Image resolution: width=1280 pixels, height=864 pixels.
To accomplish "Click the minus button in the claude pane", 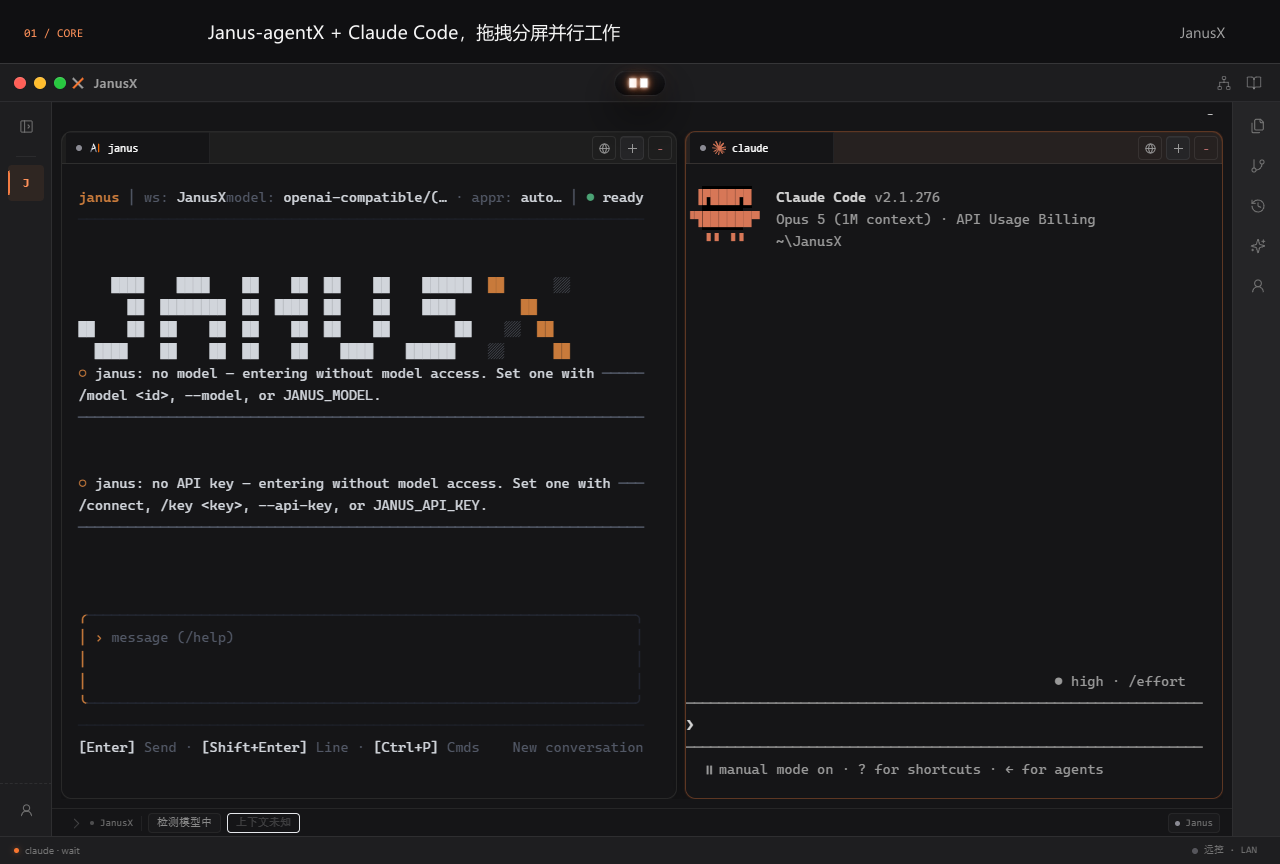I will 1206,148.
